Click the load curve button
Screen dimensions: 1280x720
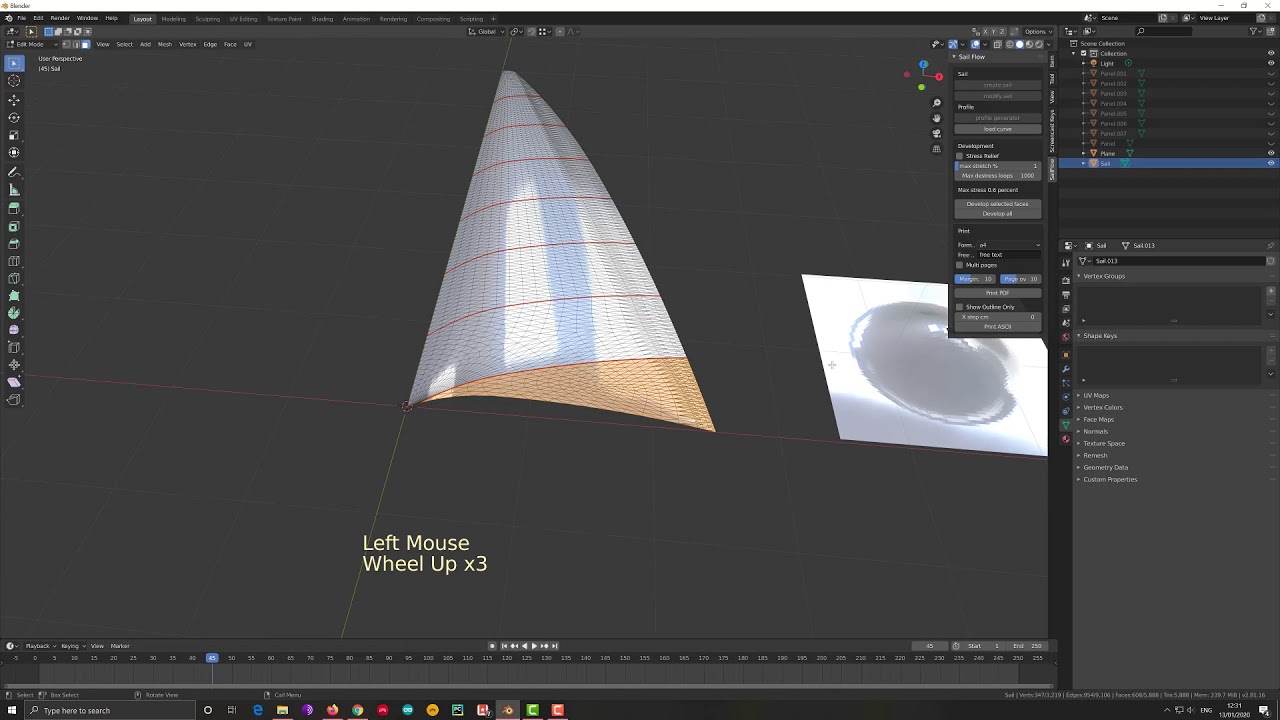pyautogui.click(x=998, y=129)
